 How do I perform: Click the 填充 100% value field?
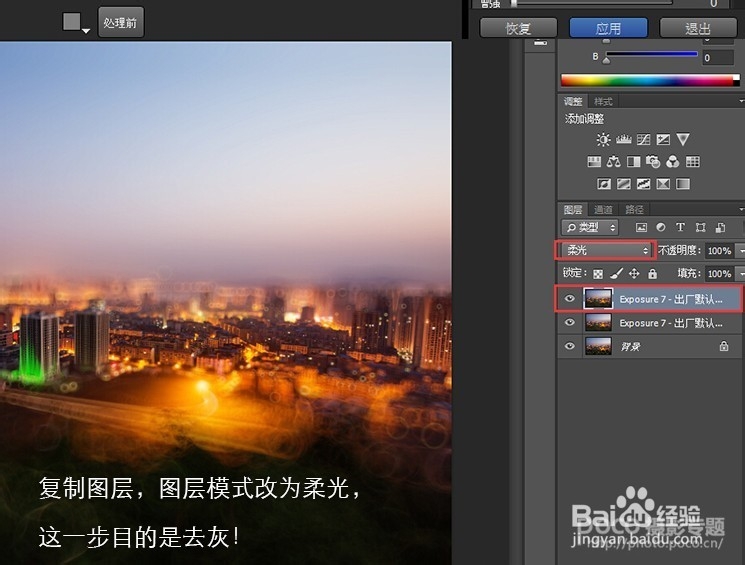pos(719,274)
